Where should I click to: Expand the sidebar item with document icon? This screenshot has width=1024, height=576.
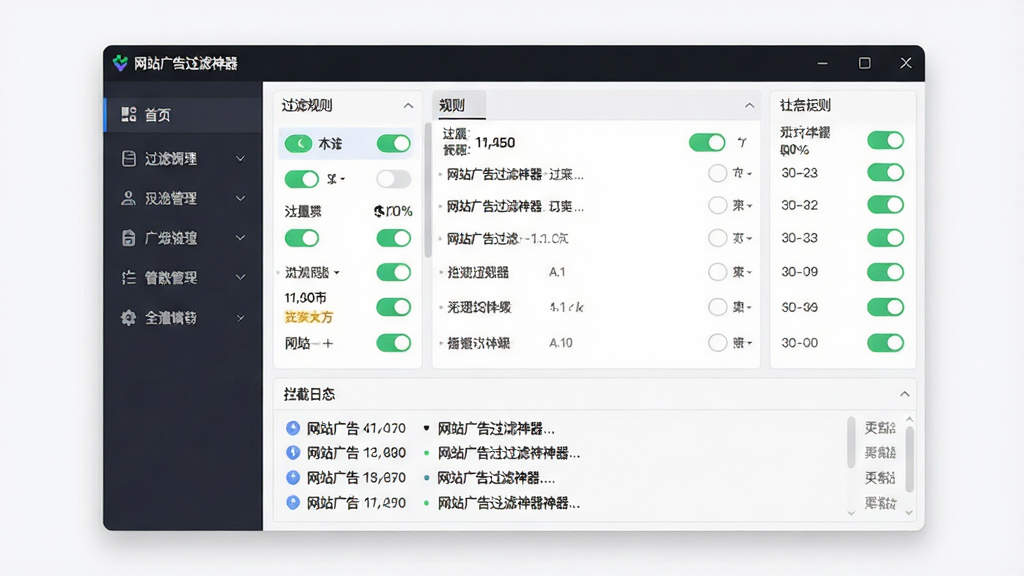click(240, 159)
